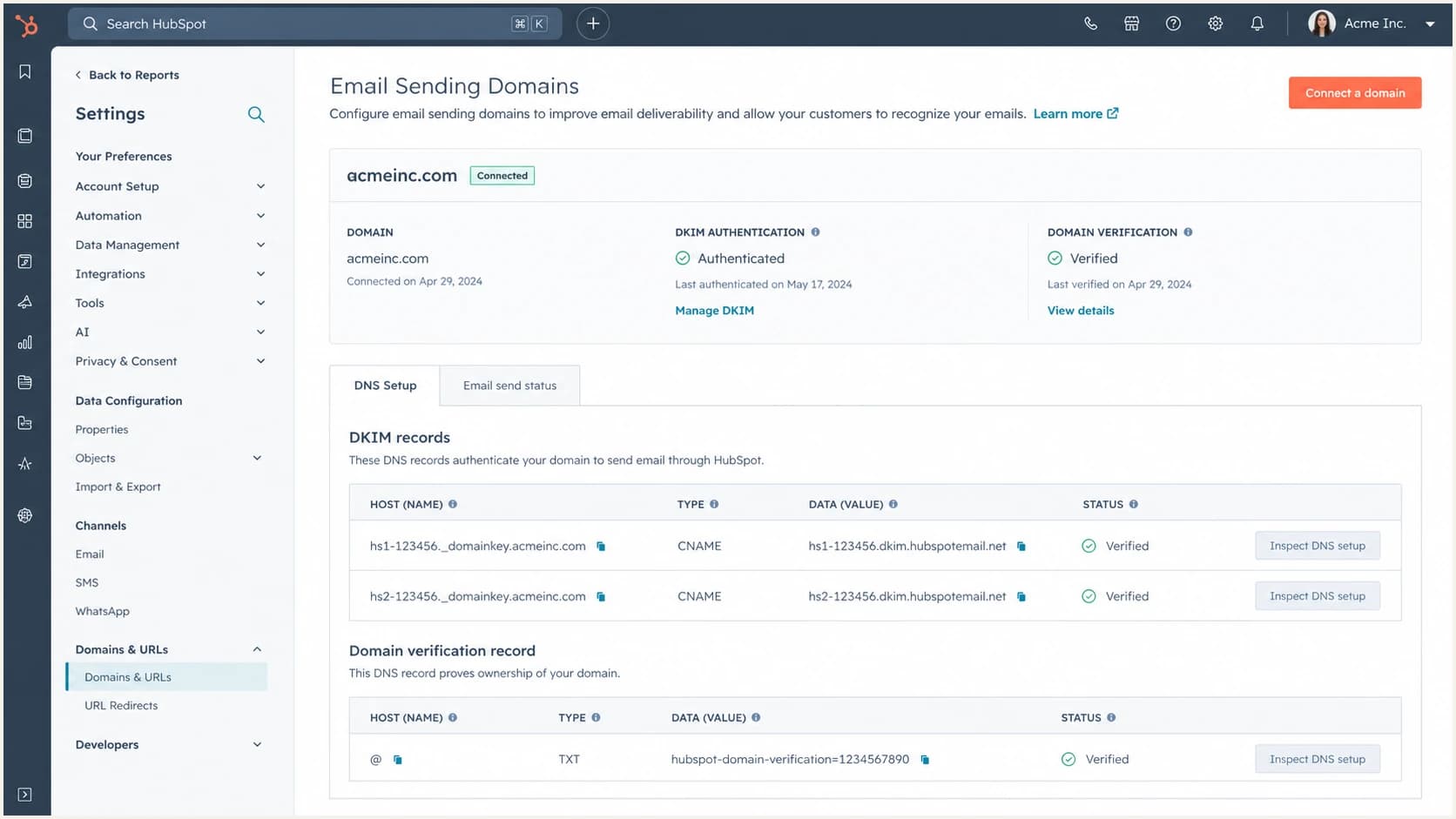Copy the @ host name value
Screen dimensions: 1456x819
point(398,760)
